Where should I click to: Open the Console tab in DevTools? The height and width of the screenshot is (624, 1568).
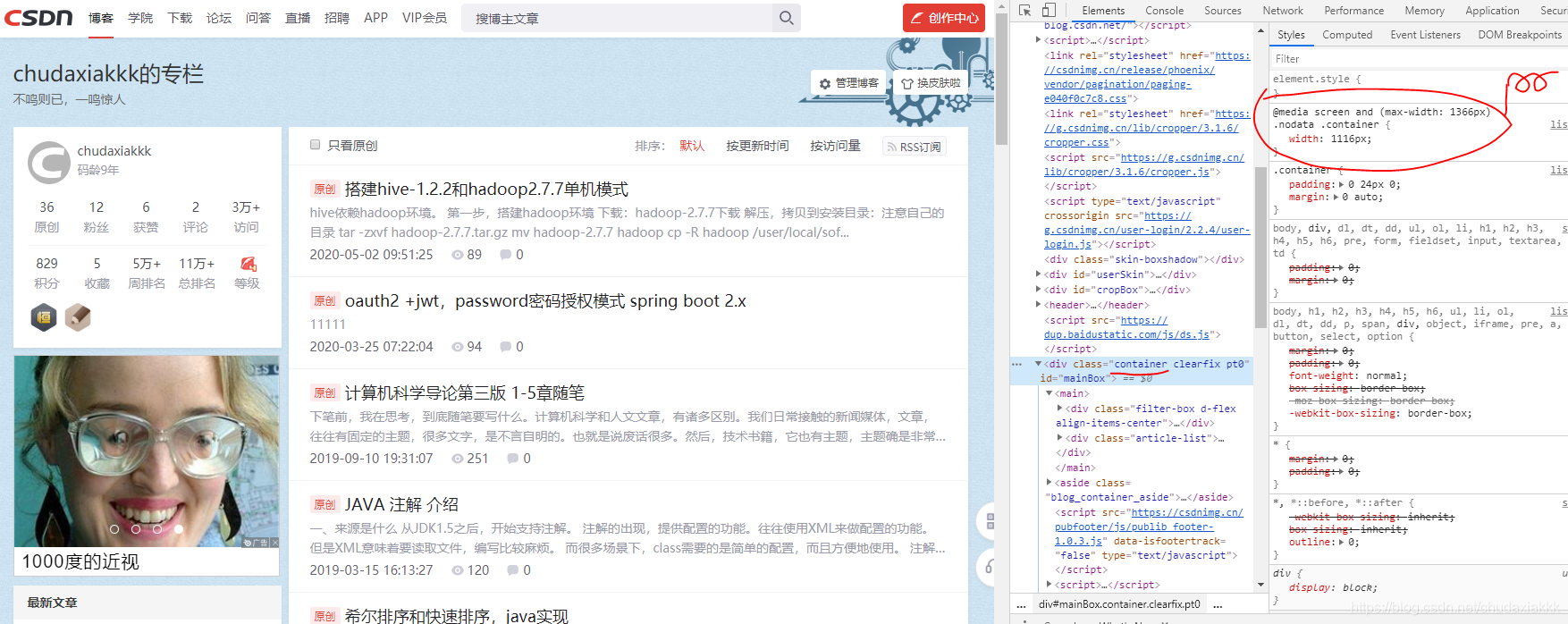[1164, 11]
